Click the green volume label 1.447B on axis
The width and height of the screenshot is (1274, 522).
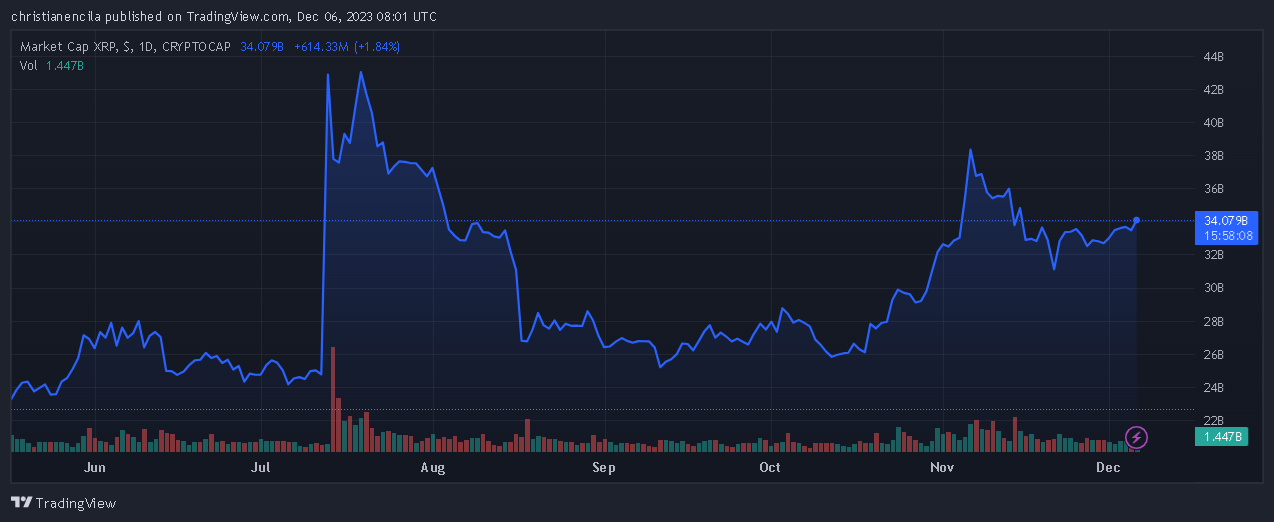click(x=1222, y=437)
